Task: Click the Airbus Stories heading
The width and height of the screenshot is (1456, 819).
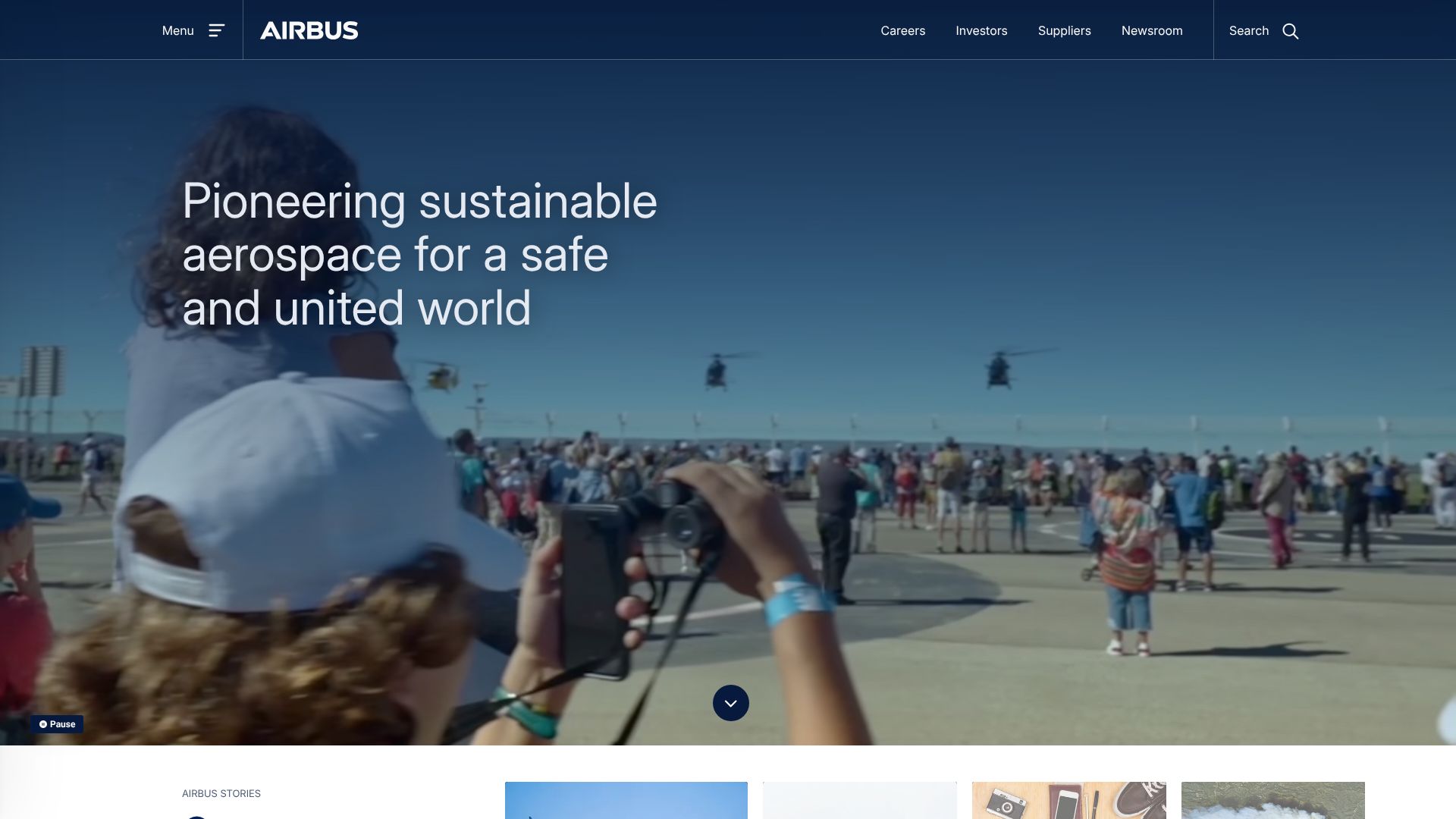Action: point(221,793)
